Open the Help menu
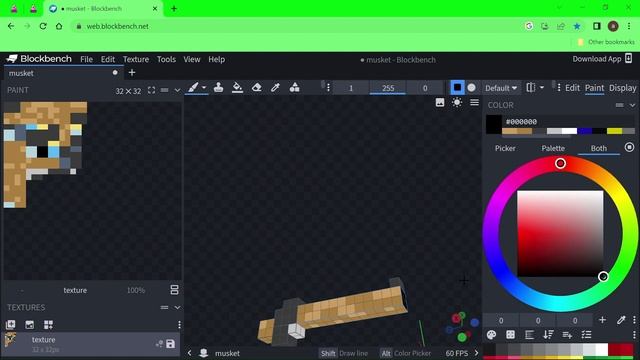The width and height of the screenshot is (640, 360). [x=216, y=59]
